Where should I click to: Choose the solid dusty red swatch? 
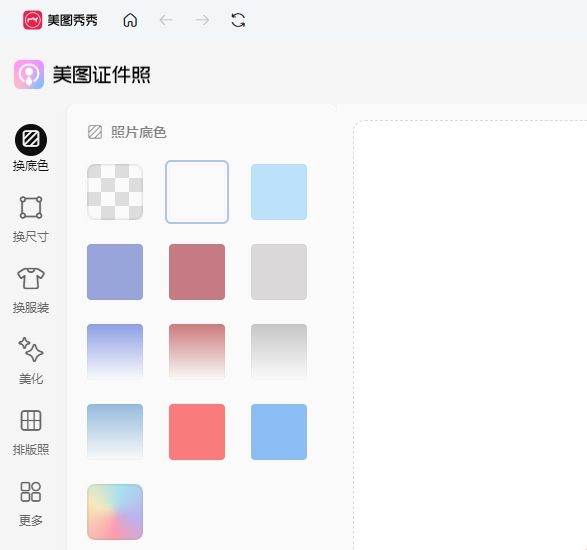click(x=197, y=272)
